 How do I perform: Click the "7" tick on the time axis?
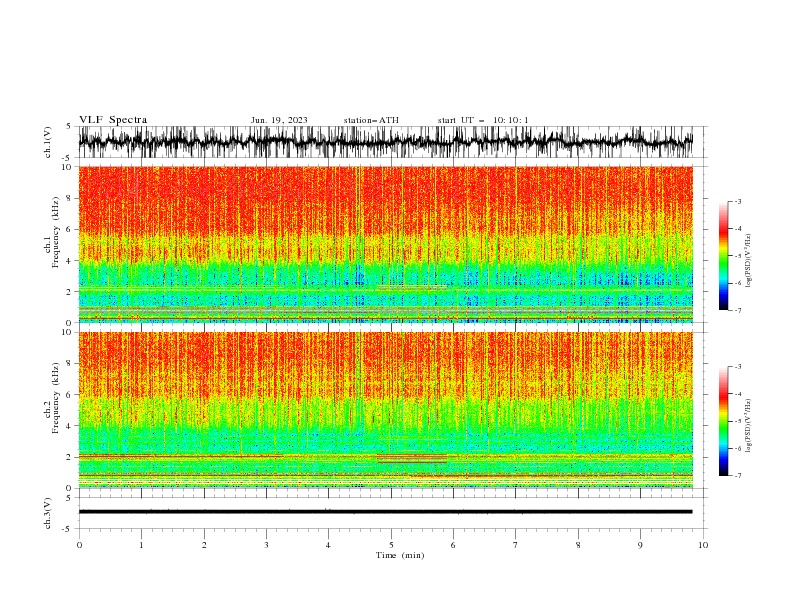pos(516,545)
